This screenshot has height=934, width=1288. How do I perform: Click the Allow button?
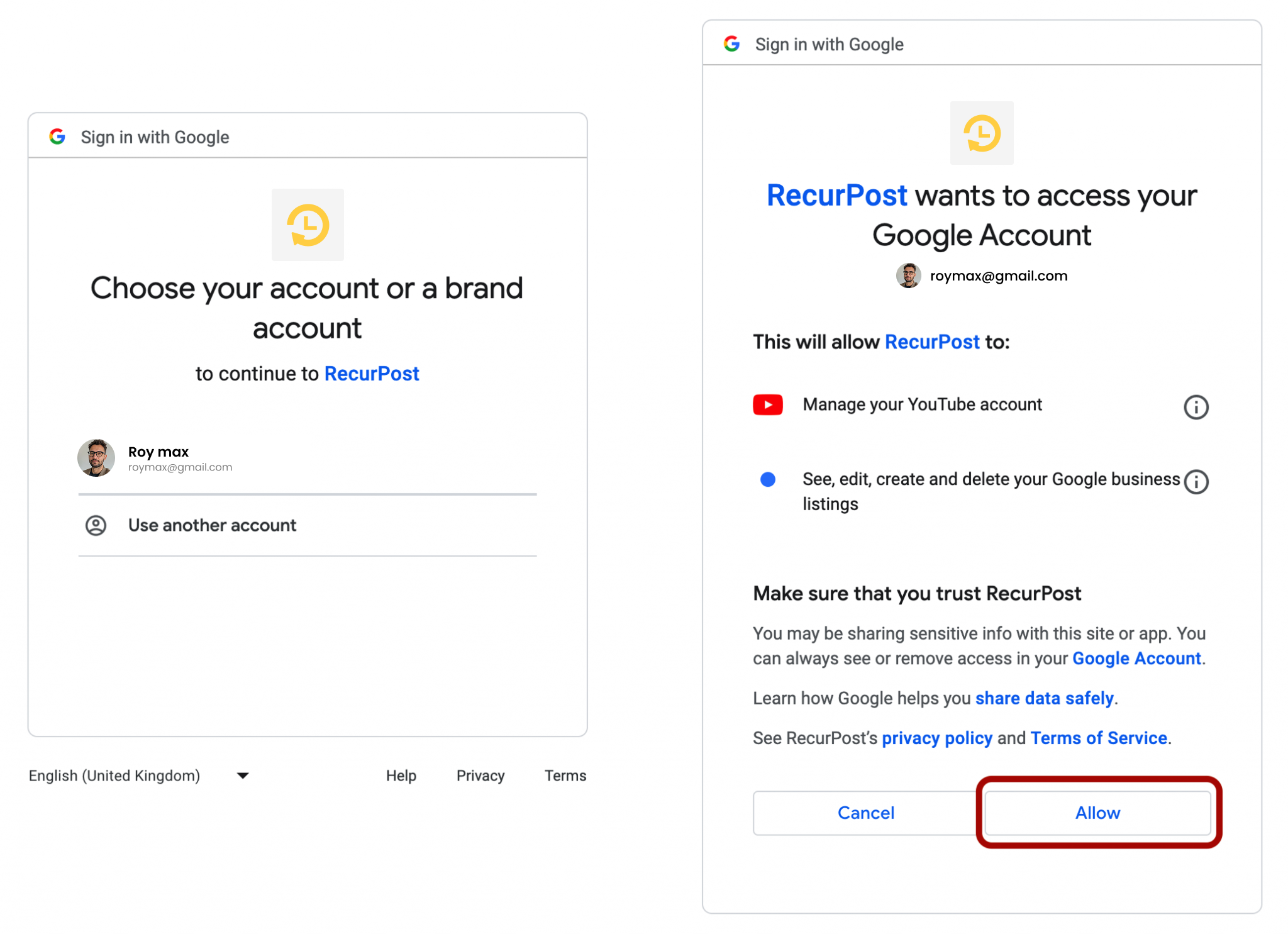[1097, 813]
